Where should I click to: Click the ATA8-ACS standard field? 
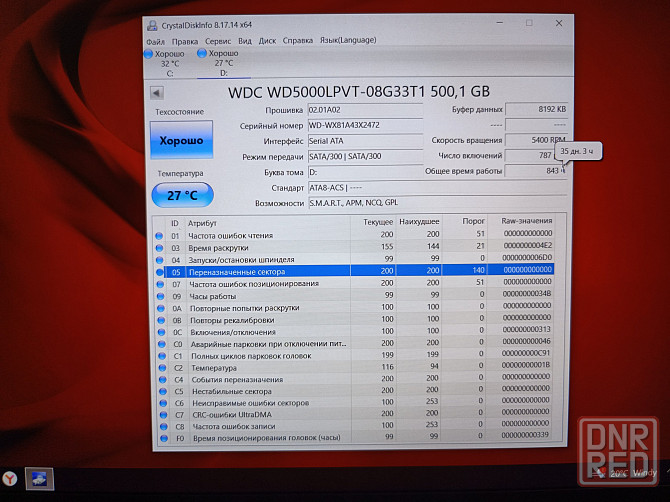pyautogui.click(x=437, y=188)
